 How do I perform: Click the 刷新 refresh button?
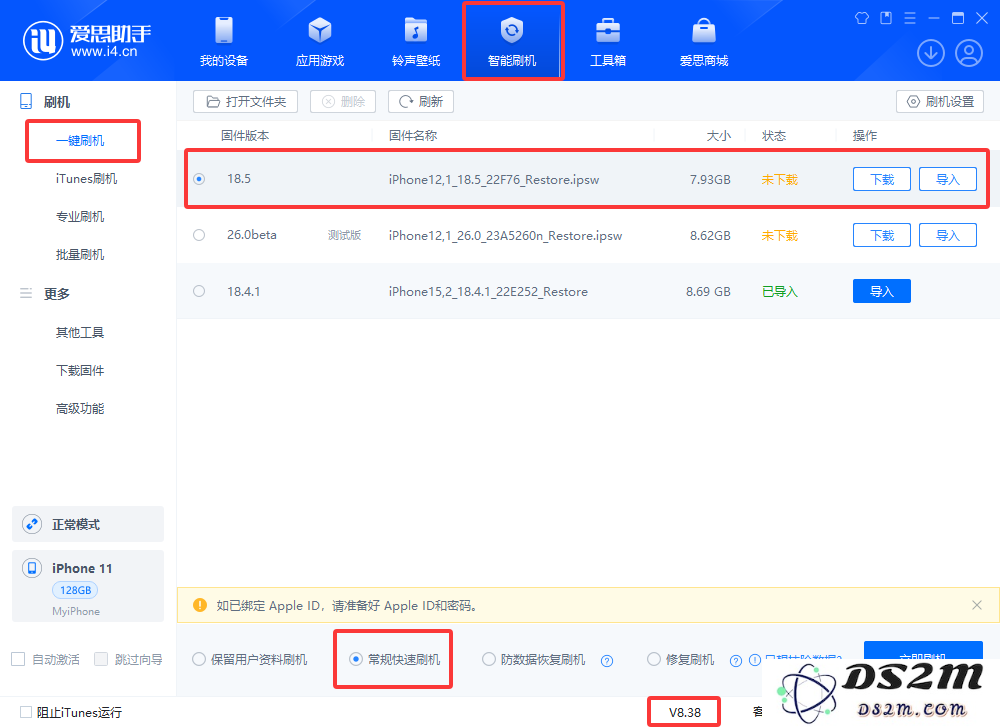click(x=421, y=101)
